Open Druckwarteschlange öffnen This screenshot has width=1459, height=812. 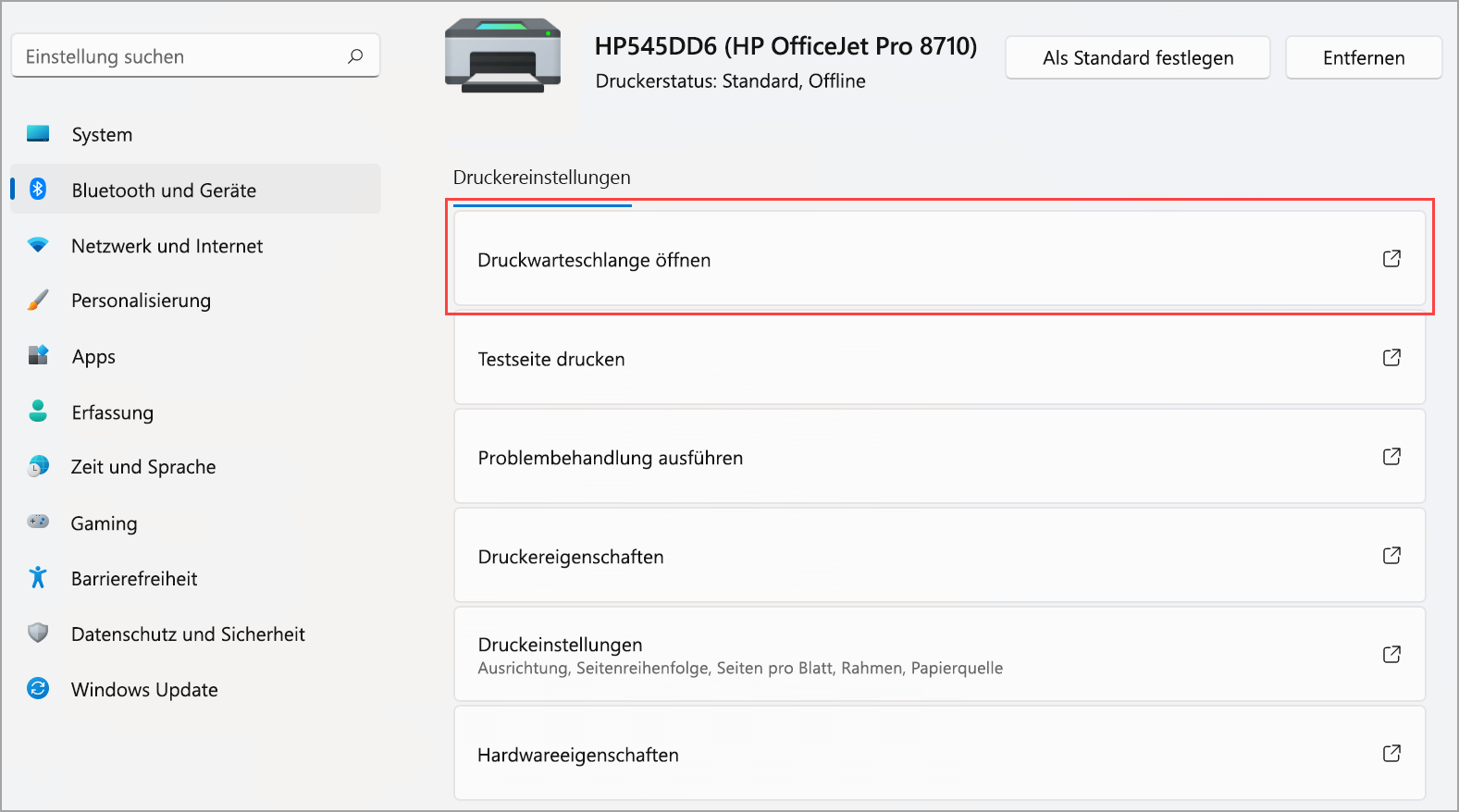[x=939, y=259]
